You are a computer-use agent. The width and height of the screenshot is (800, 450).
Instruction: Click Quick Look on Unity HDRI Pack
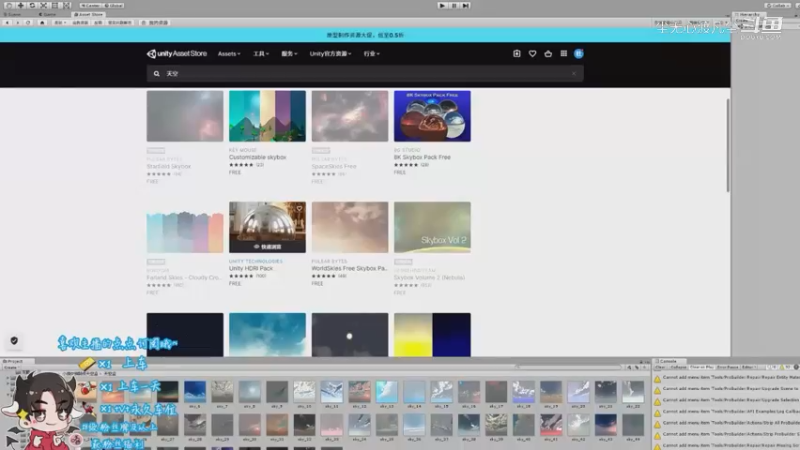point(267,247)
